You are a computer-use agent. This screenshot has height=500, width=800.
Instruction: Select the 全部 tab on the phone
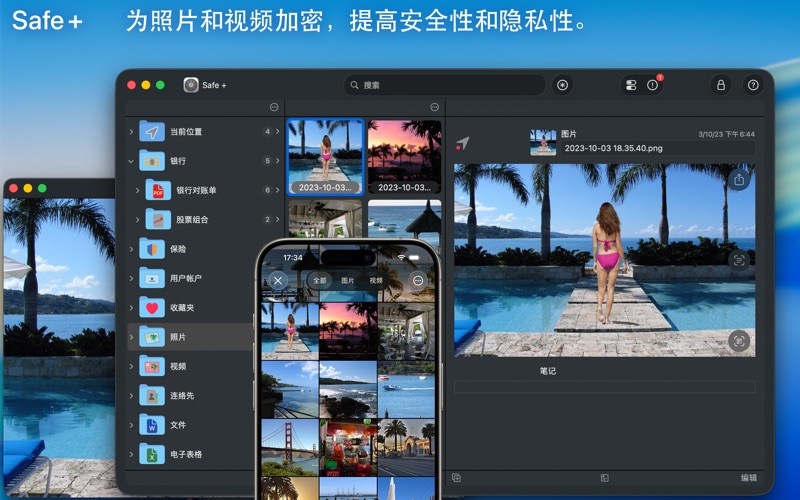(318, 281)
